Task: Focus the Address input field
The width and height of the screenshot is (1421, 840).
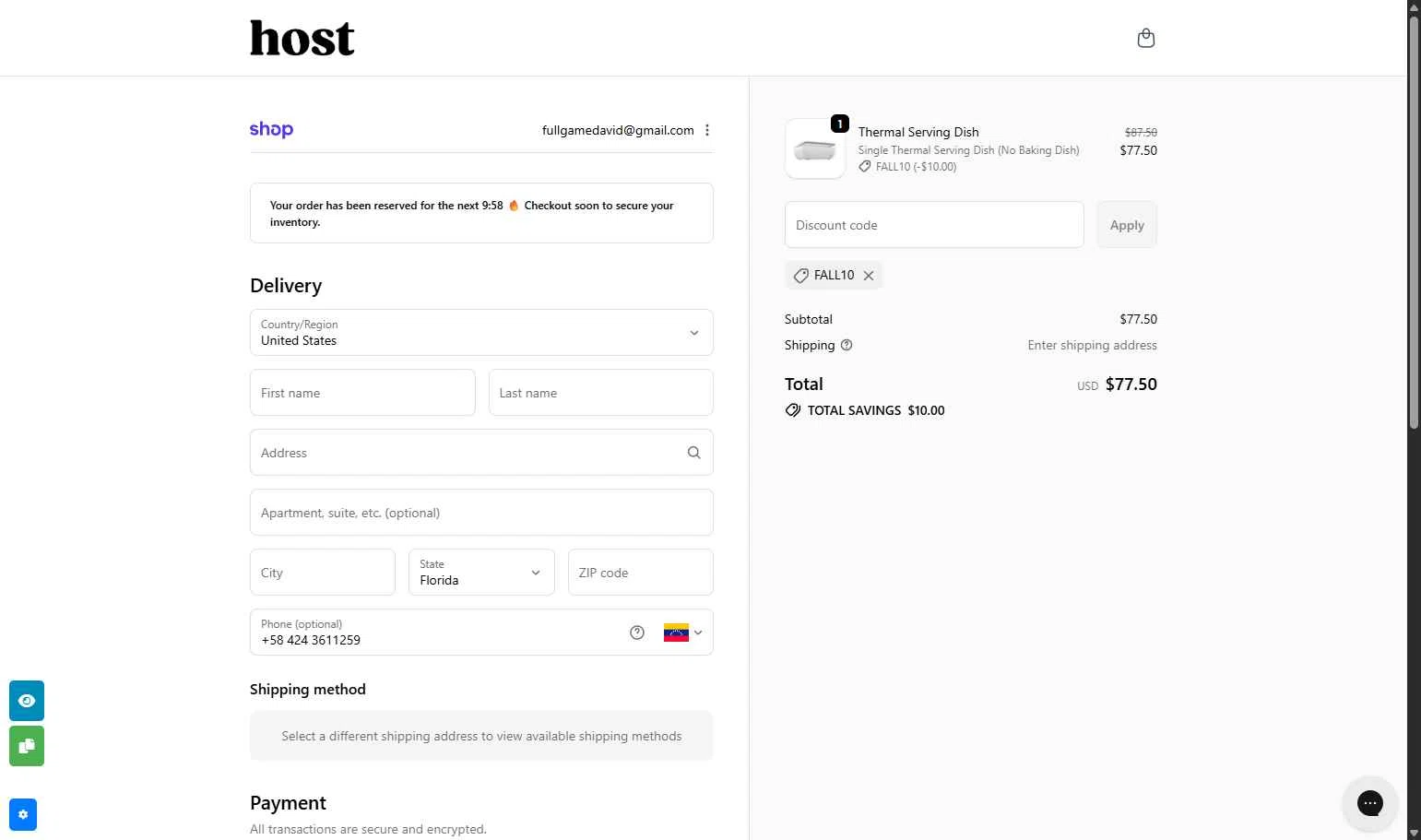Action: 481,453
